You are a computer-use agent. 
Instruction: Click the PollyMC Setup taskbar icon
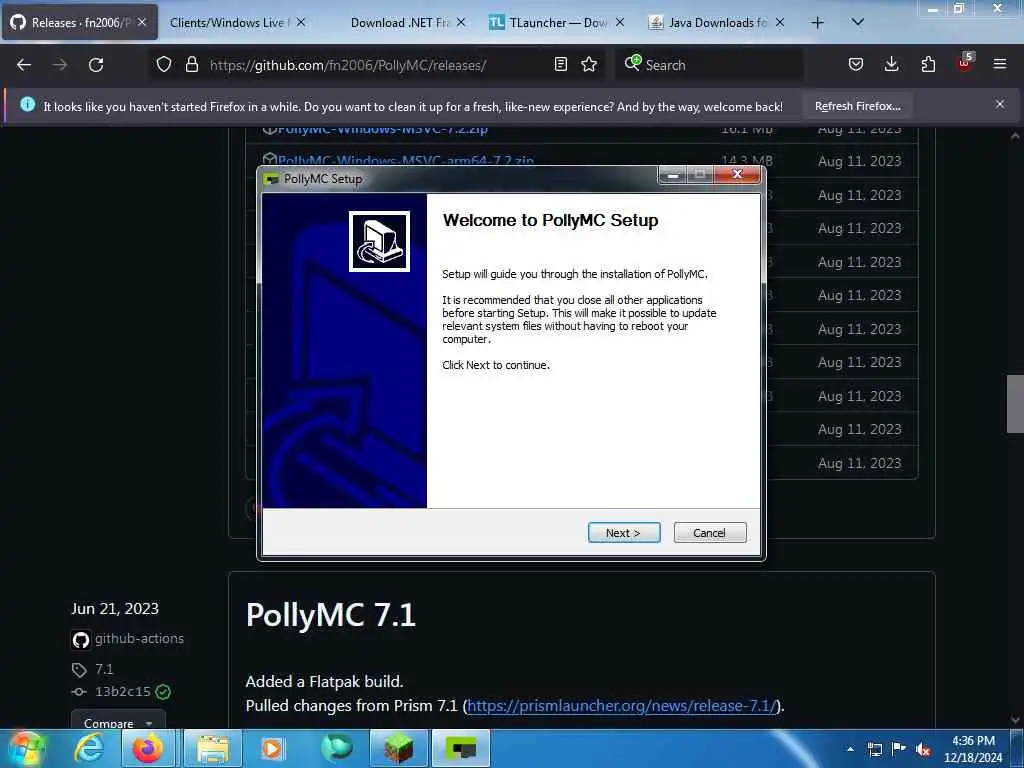coord(461,748)
